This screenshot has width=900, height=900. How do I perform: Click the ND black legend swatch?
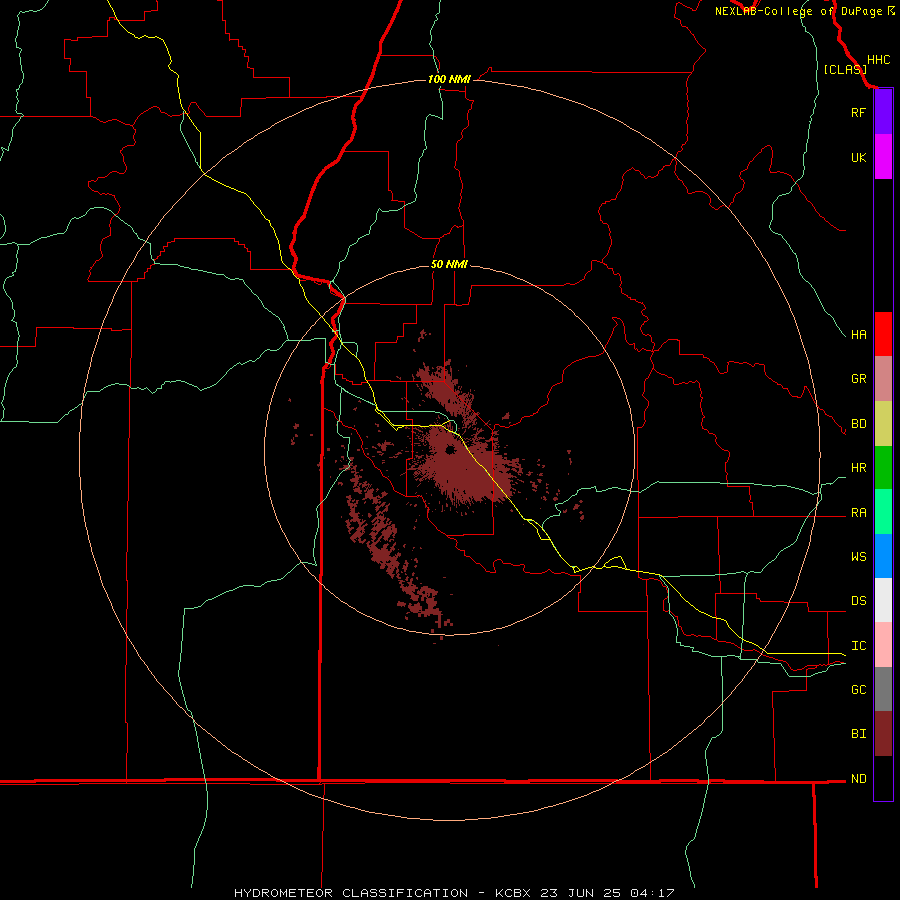(883, 778)
